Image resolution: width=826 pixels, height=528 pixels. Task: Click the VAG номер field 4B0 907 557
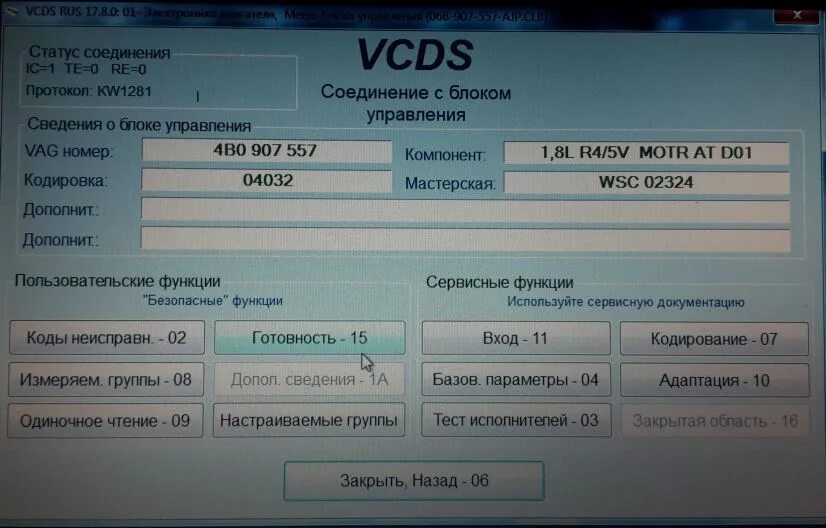pyautogui.click(x=267, y=151)
